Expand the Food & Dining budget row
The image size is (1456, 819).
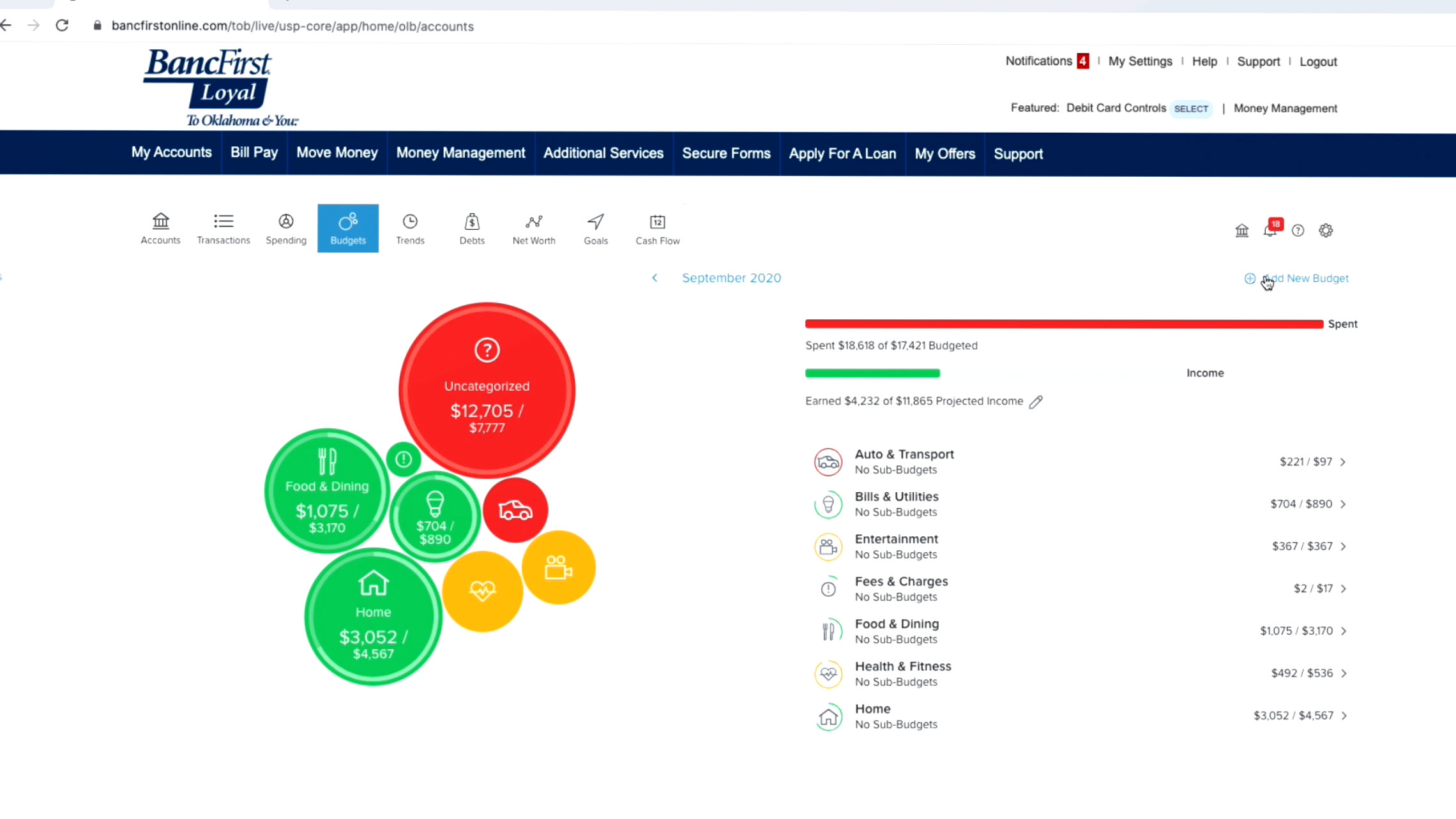[1344, 631]
